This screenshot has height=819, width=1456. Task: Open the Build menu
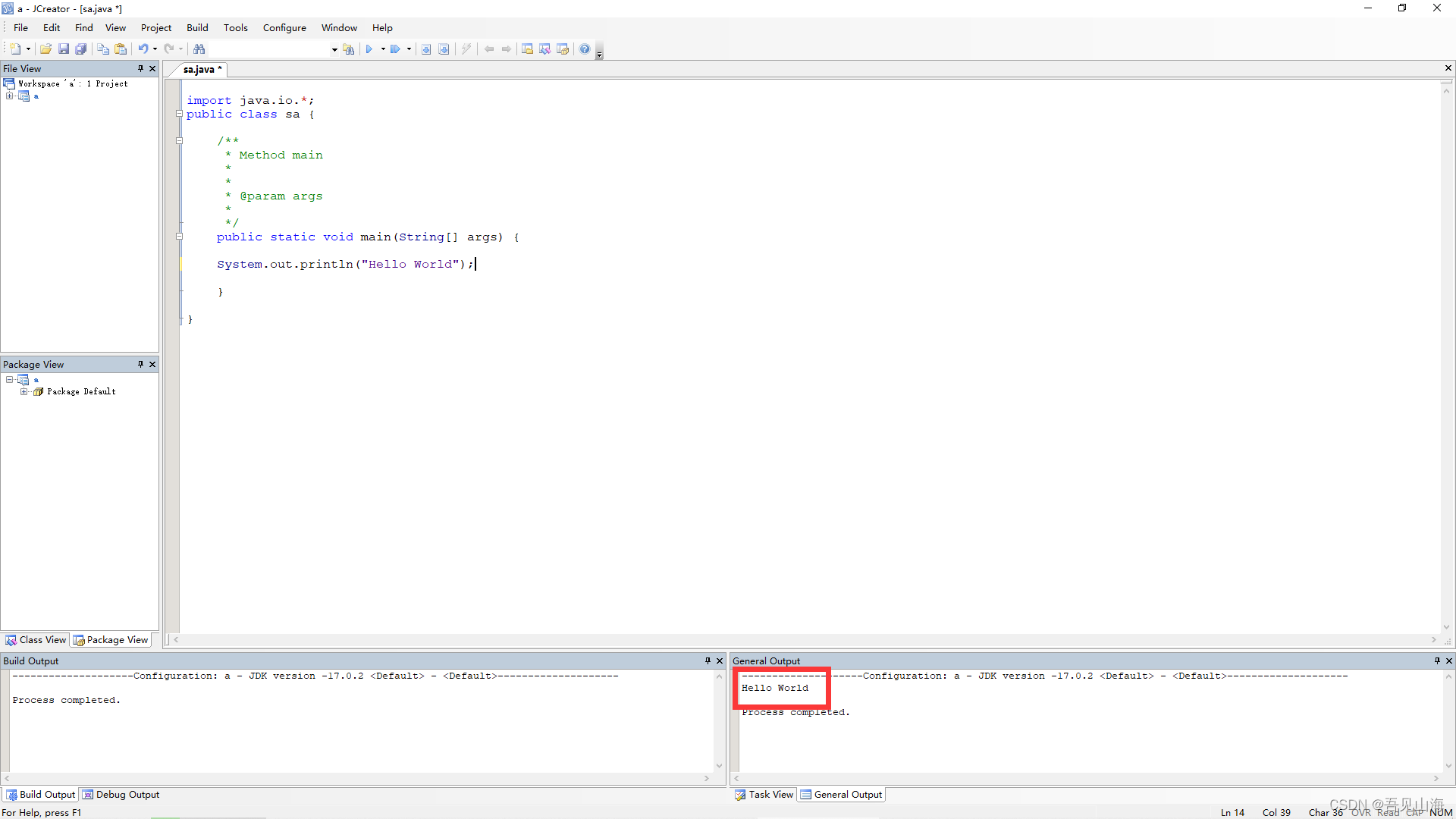(197, 27)
